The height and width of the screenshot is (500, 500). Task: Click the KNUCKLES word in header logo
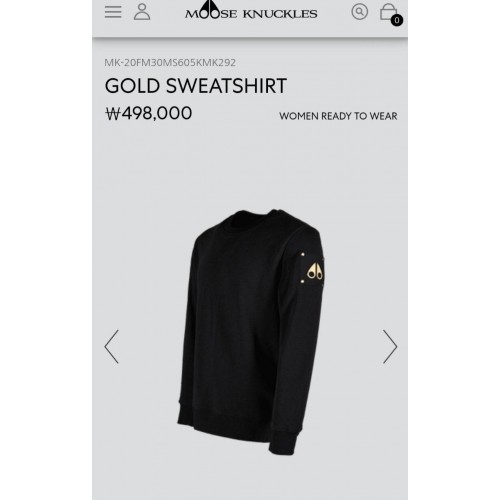click(x=280, y=14)
